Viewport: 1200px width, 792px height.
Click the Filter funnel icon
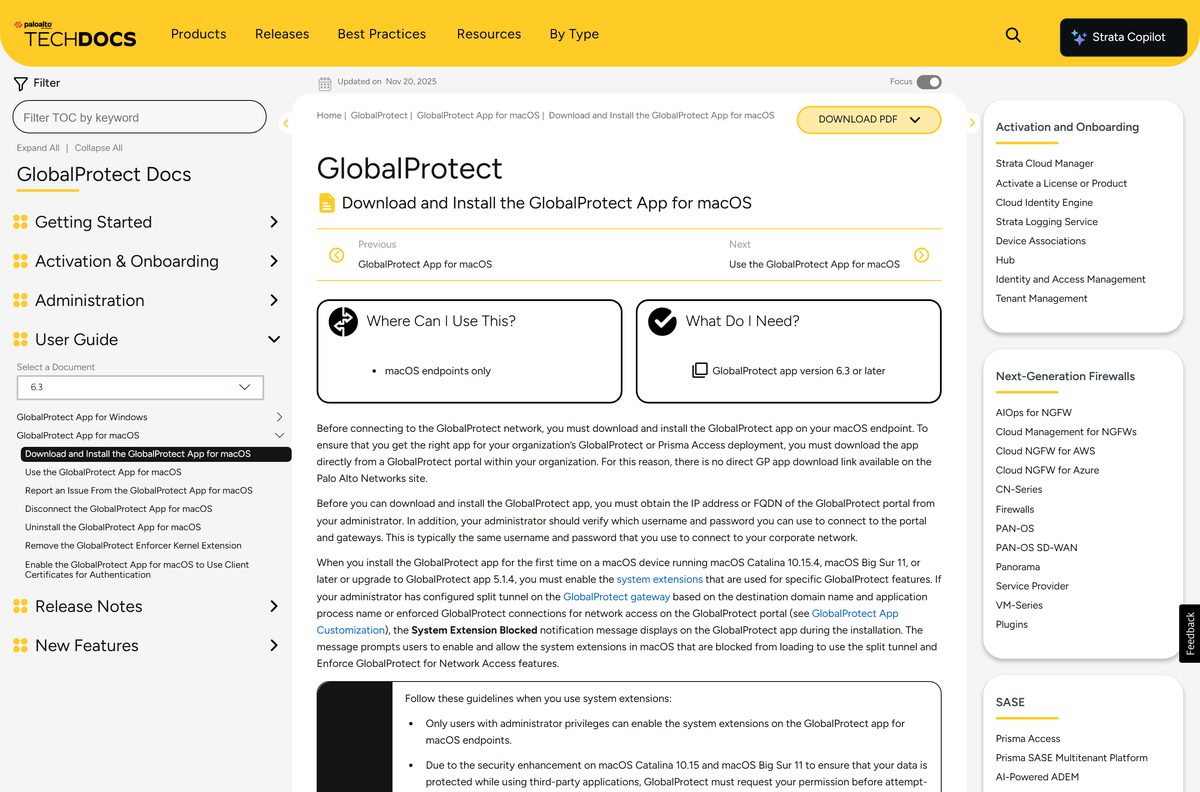20,83
